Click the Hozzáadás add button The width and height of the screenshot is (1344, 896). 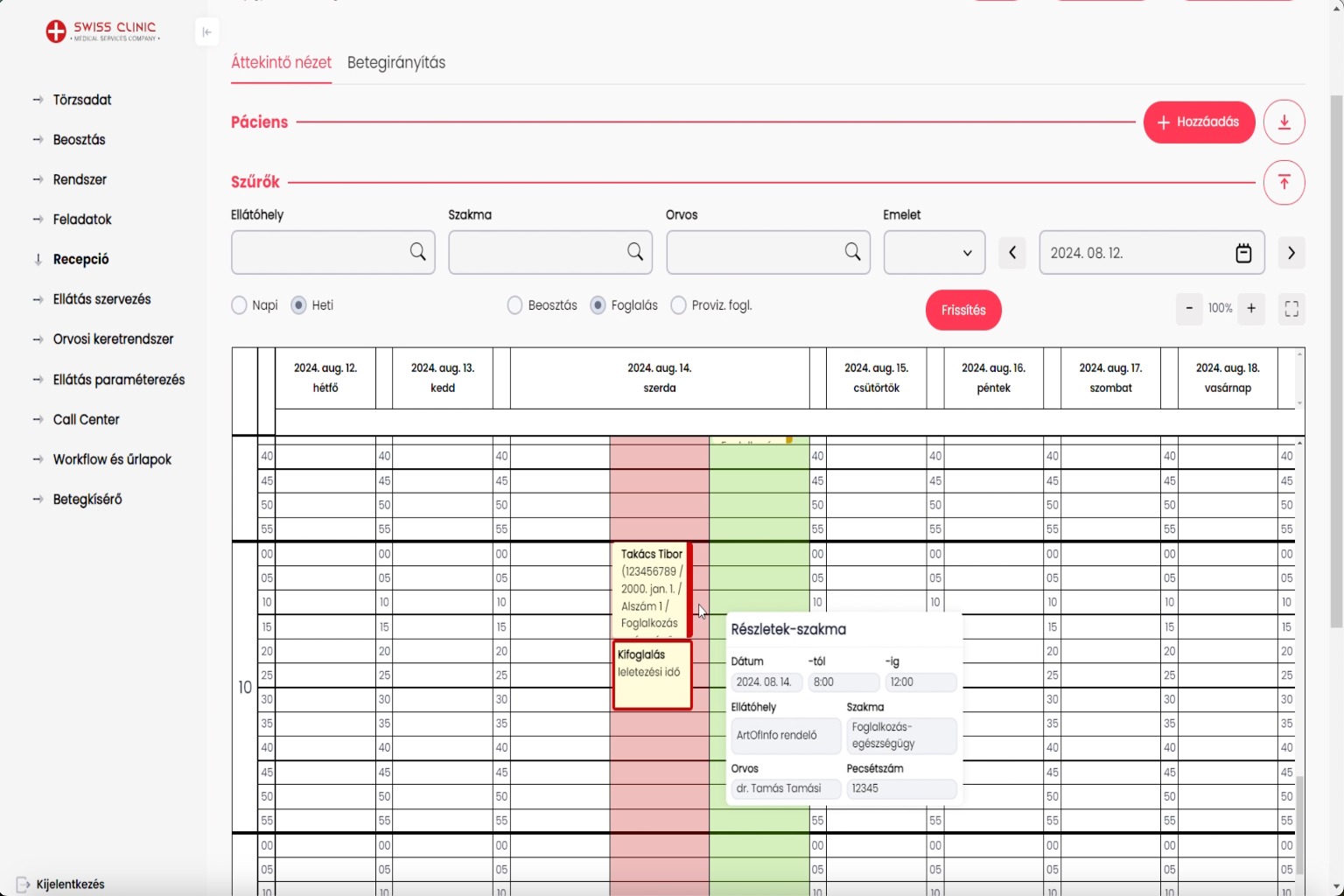point(1198,122)
